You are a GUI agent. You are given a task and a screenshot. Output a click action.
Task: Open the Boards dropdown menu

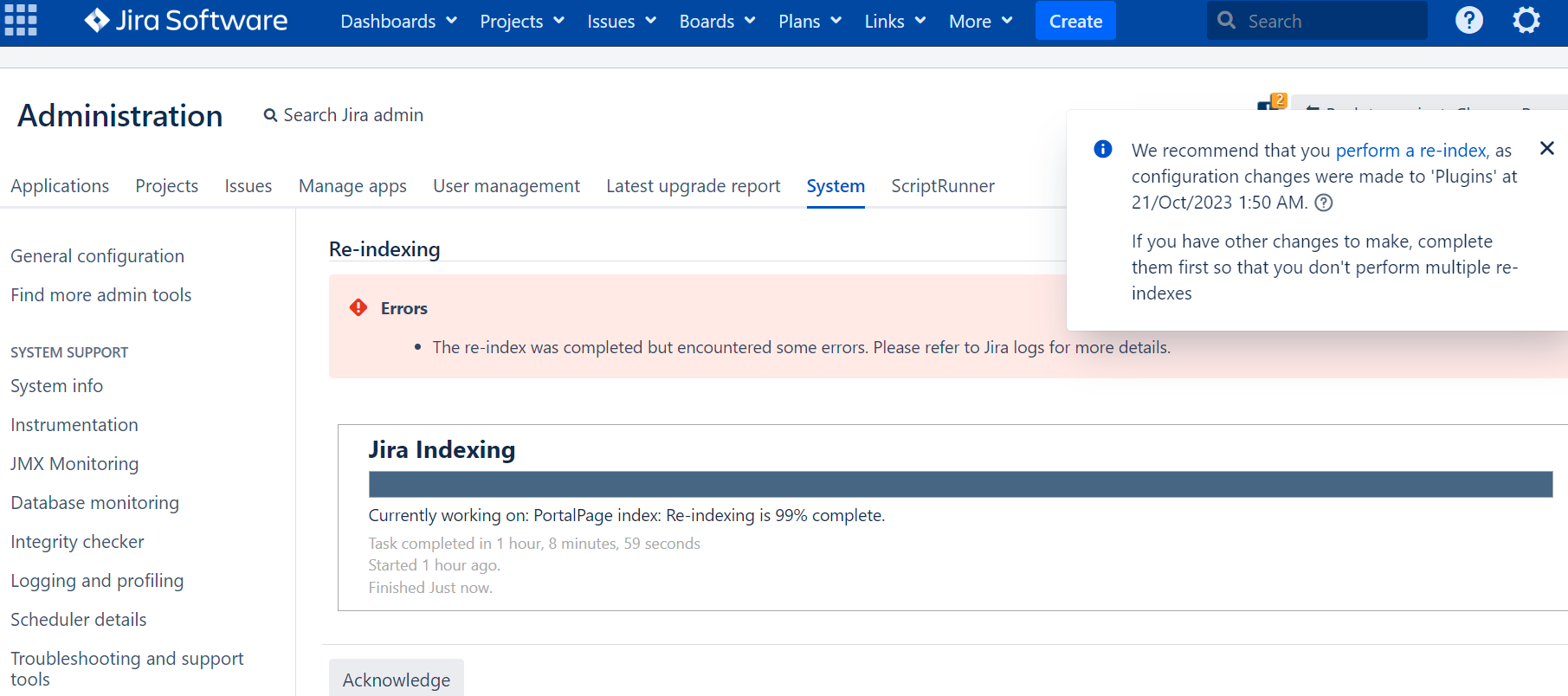pos(717,21)
